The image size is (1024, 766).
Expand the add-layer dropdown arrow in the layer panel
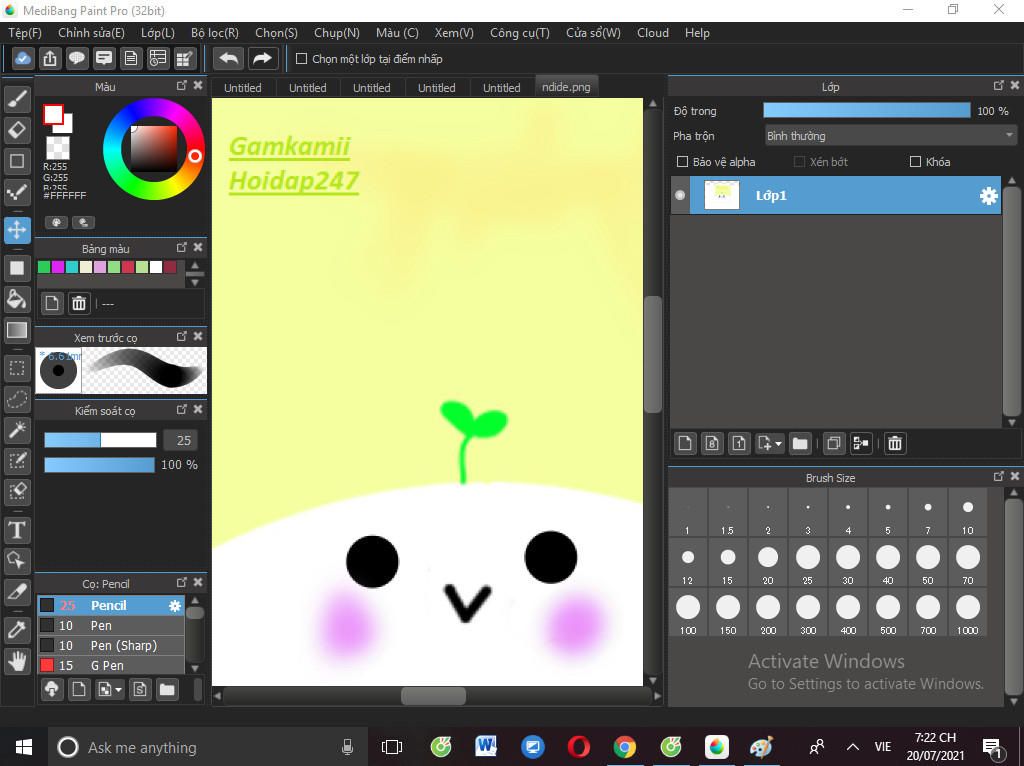click(777, 444)
